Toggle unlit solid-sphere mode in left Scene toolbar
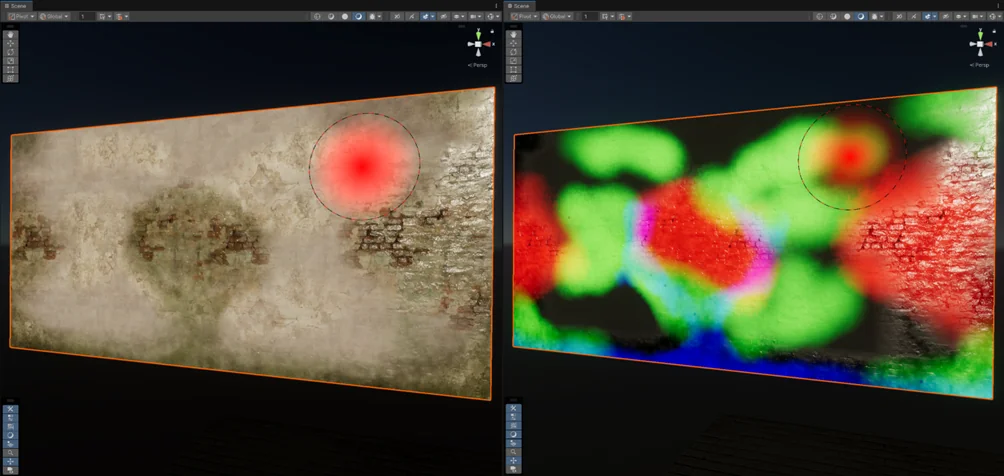Viewport: 1004px width, 476px height. click(344, 16)
